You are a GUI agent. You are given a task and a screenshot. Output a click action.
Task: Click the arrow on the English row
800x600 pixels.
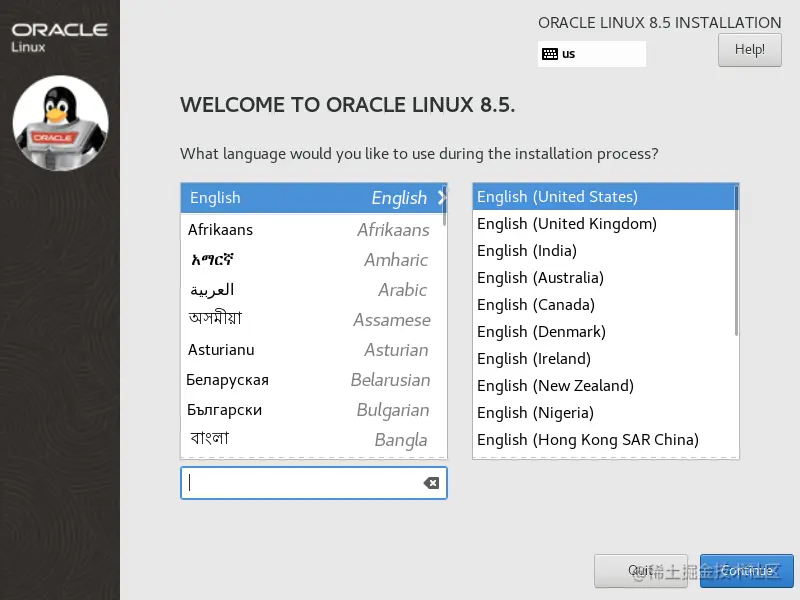pos(442,197)
